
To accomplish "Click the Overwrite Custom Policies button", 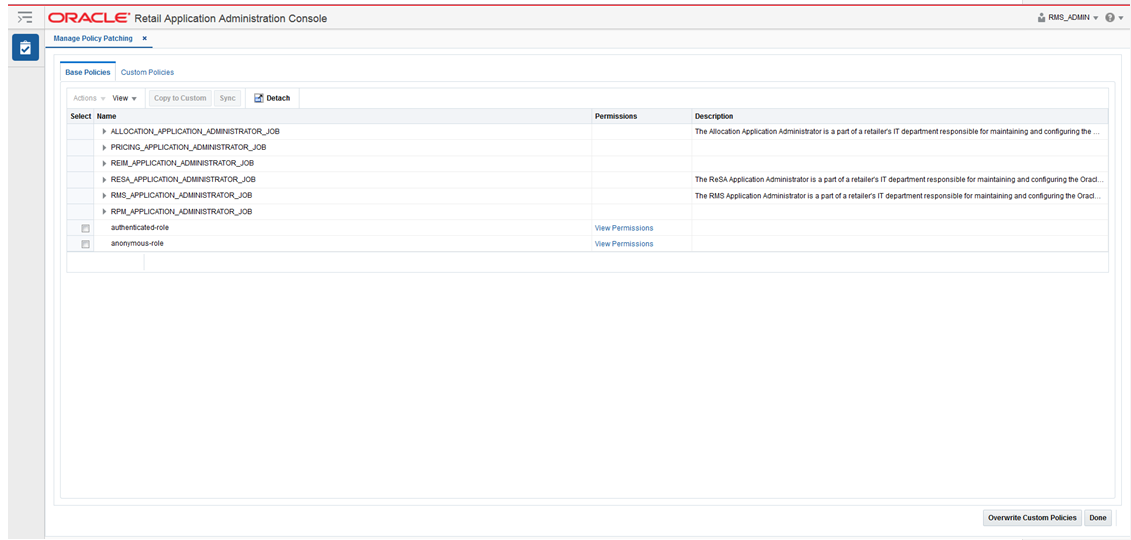I will tap(1032, 518).
